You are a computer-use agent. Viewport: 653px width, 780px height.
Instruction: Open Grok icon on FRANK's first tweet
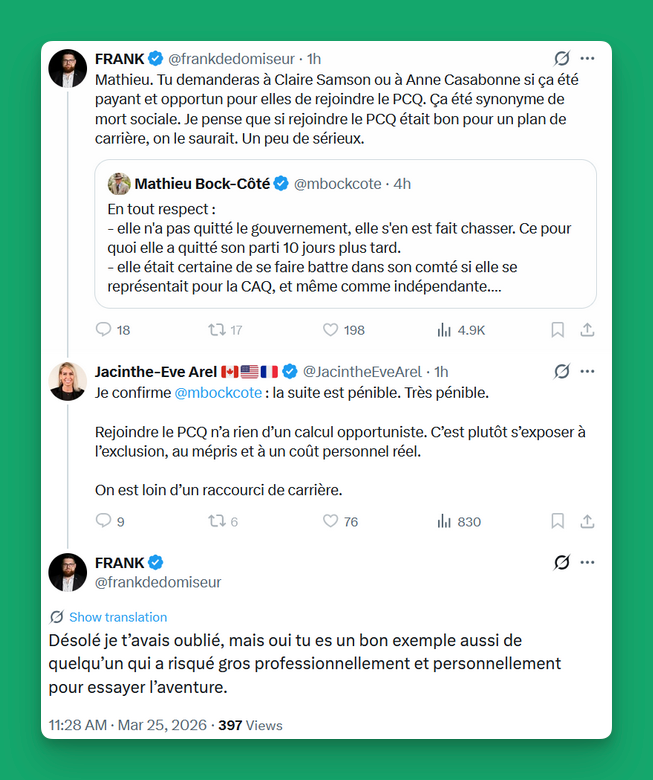click(562, 59)
